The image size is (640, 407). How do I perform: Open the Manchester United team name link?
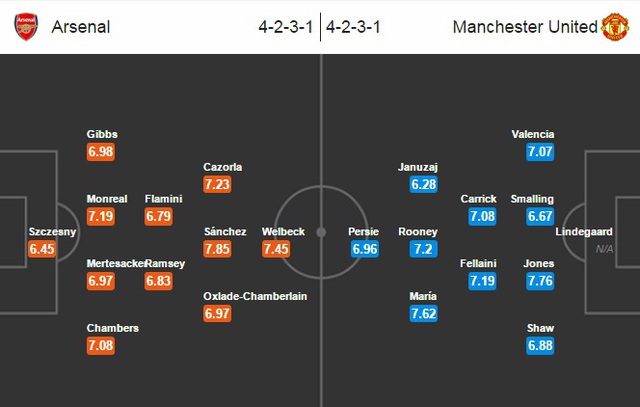(x=525, y=27)
